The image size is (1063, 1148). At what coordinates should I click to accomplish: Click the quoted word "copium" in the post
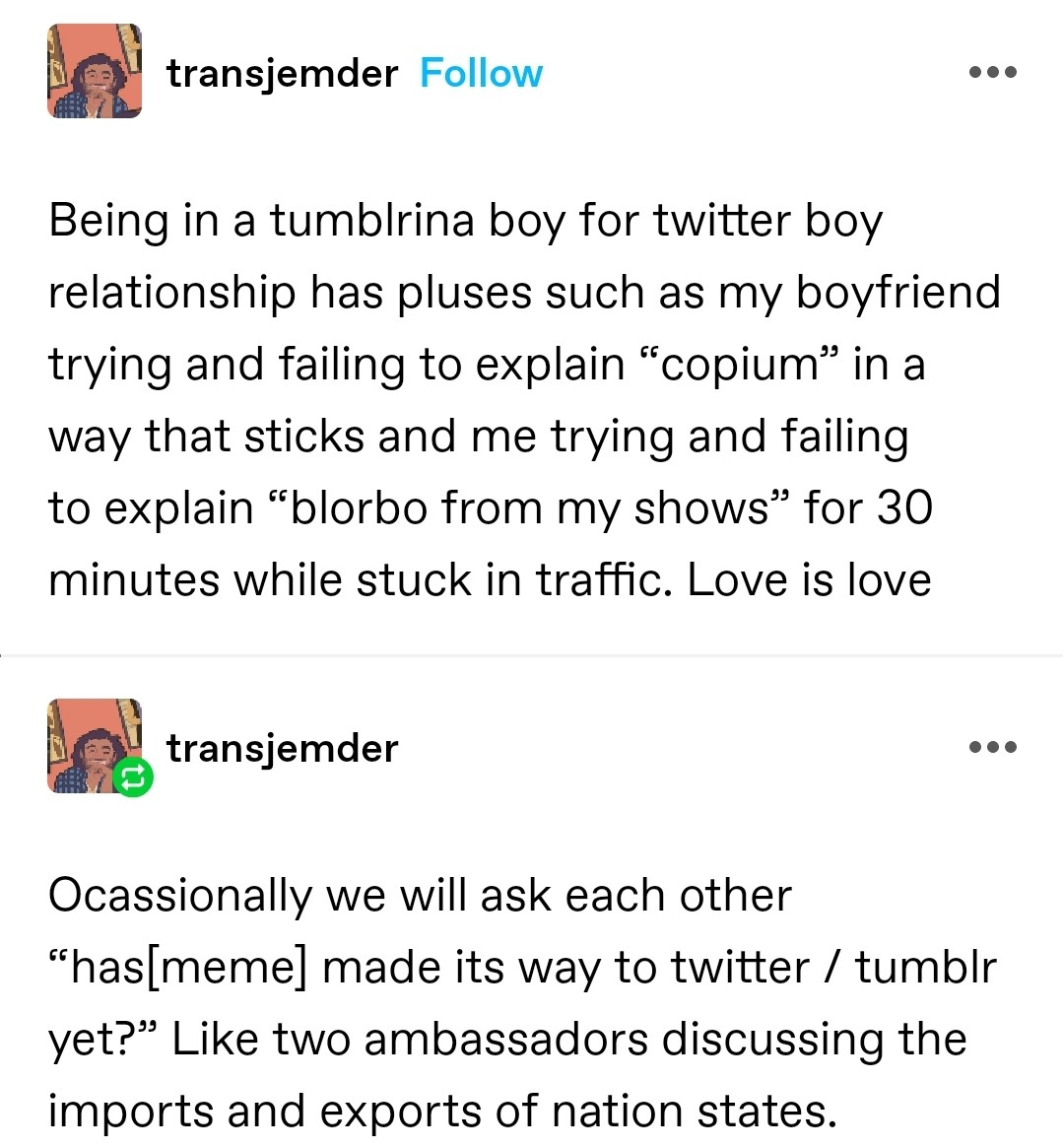pyautogui.click(x=739, y=365)
